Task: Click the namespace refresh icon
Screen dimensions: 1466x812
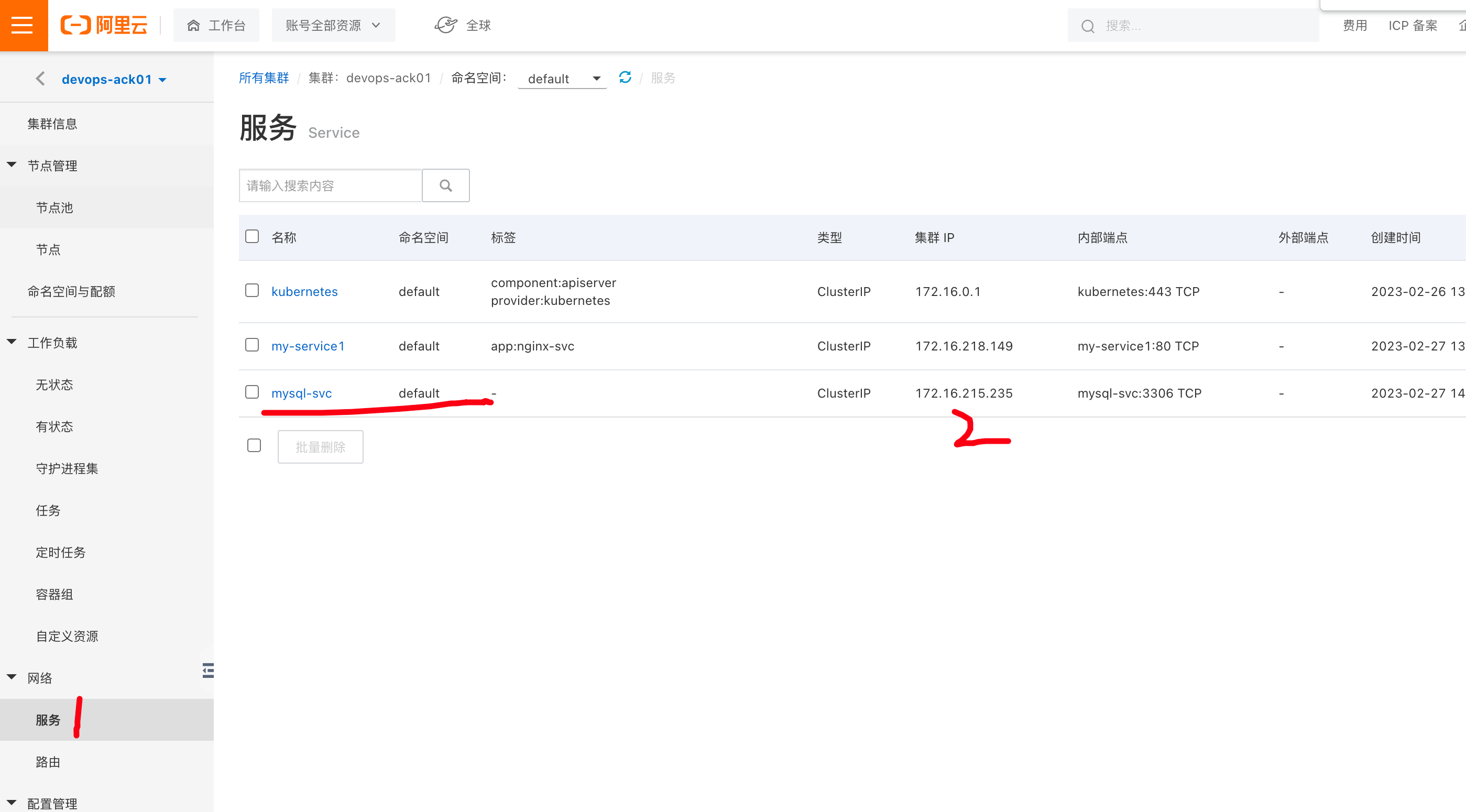Action: (625, 77)
